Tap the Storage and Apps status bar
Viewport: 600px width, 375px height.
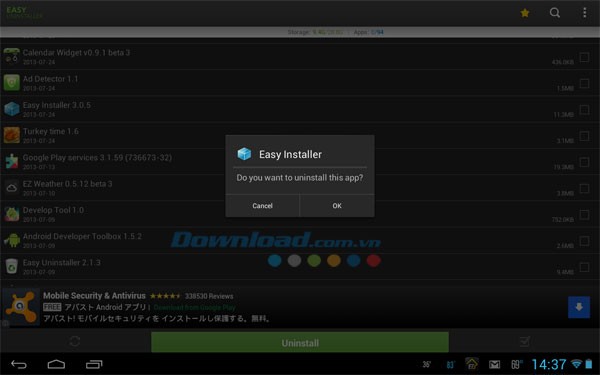click(x=300, y=32)
